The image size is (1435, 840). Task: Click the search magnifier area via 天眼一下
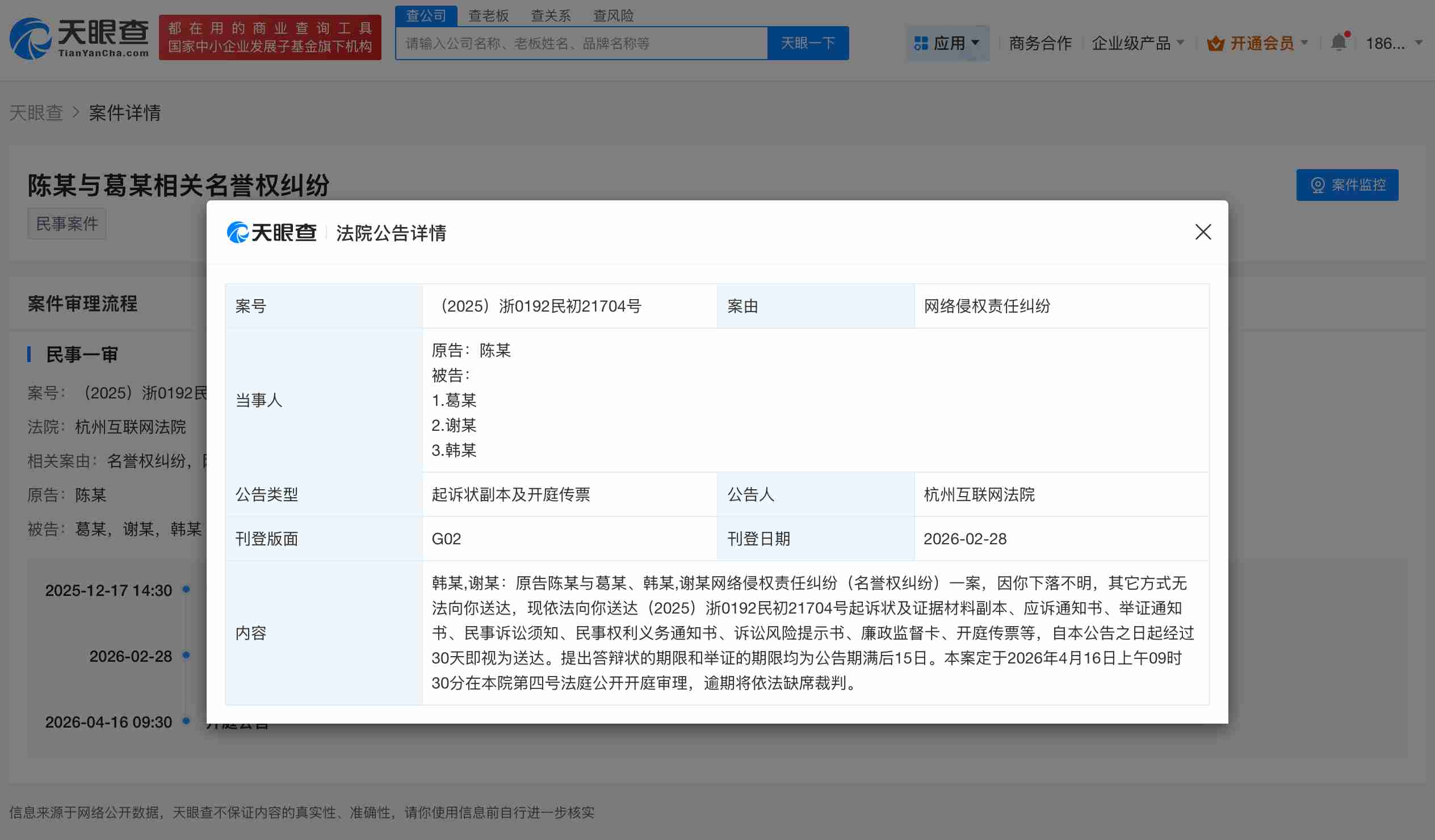pyautogui.click(x=808, y=43)
